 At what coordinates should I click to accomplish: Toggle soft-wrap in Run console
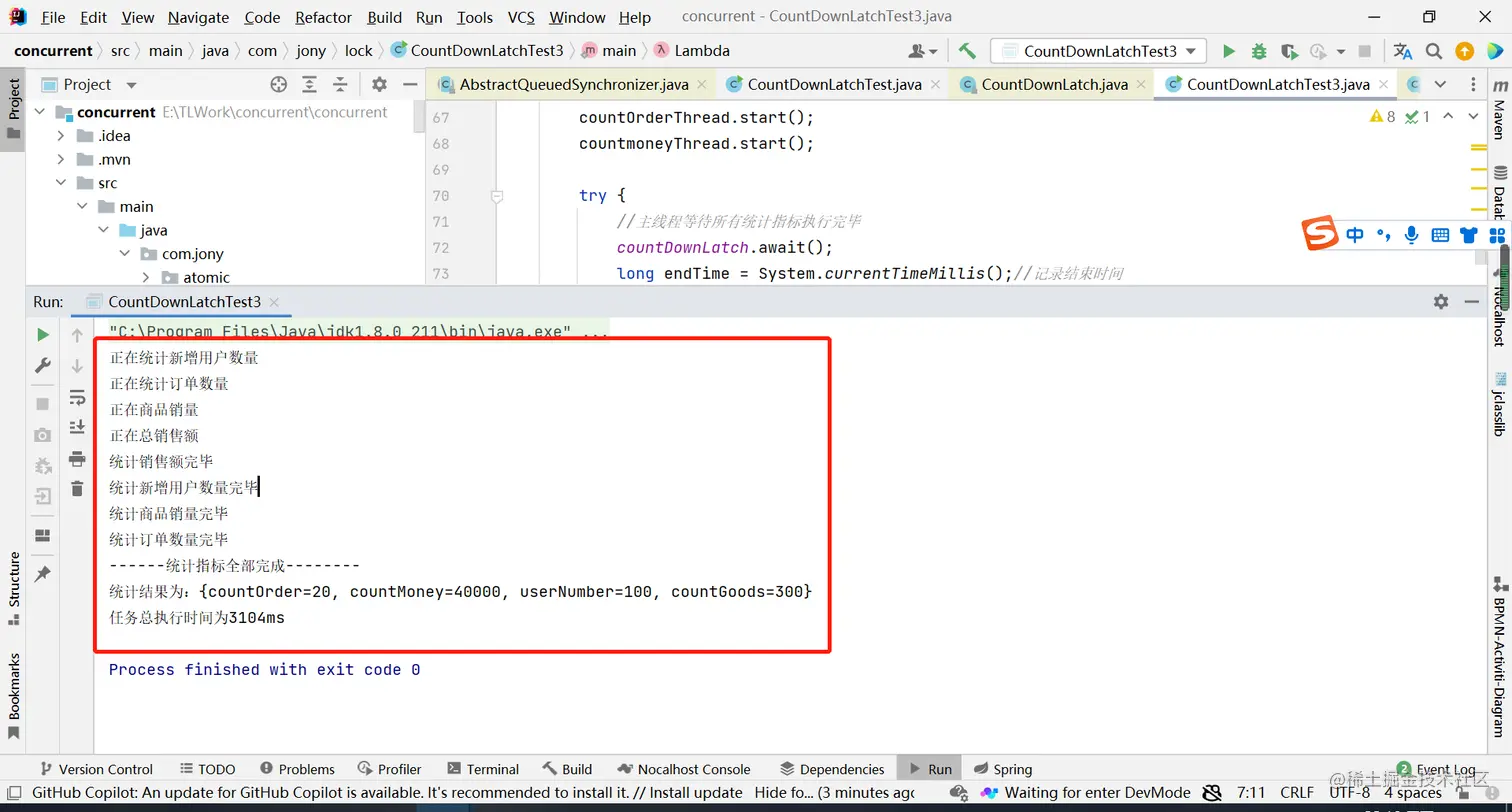point(77,398)
